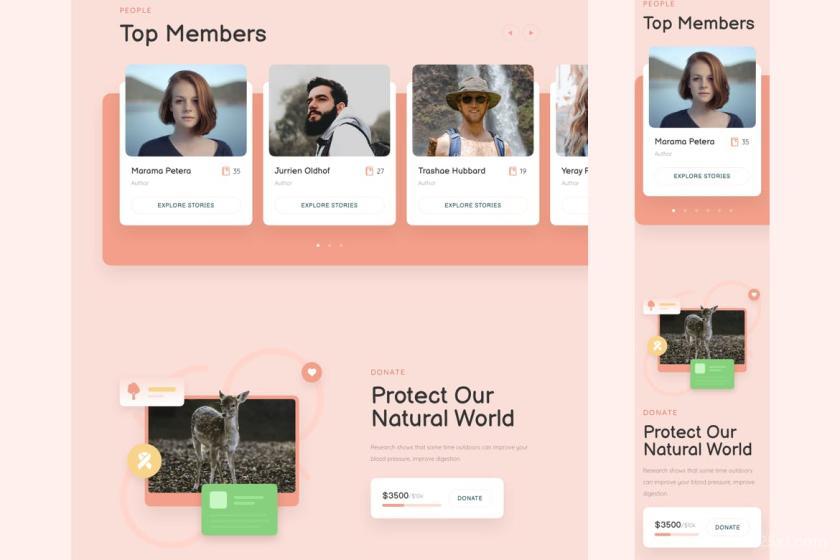Select the second carousel dot under desktop member cards
This screenshot has height=560, width=840.
329,245
